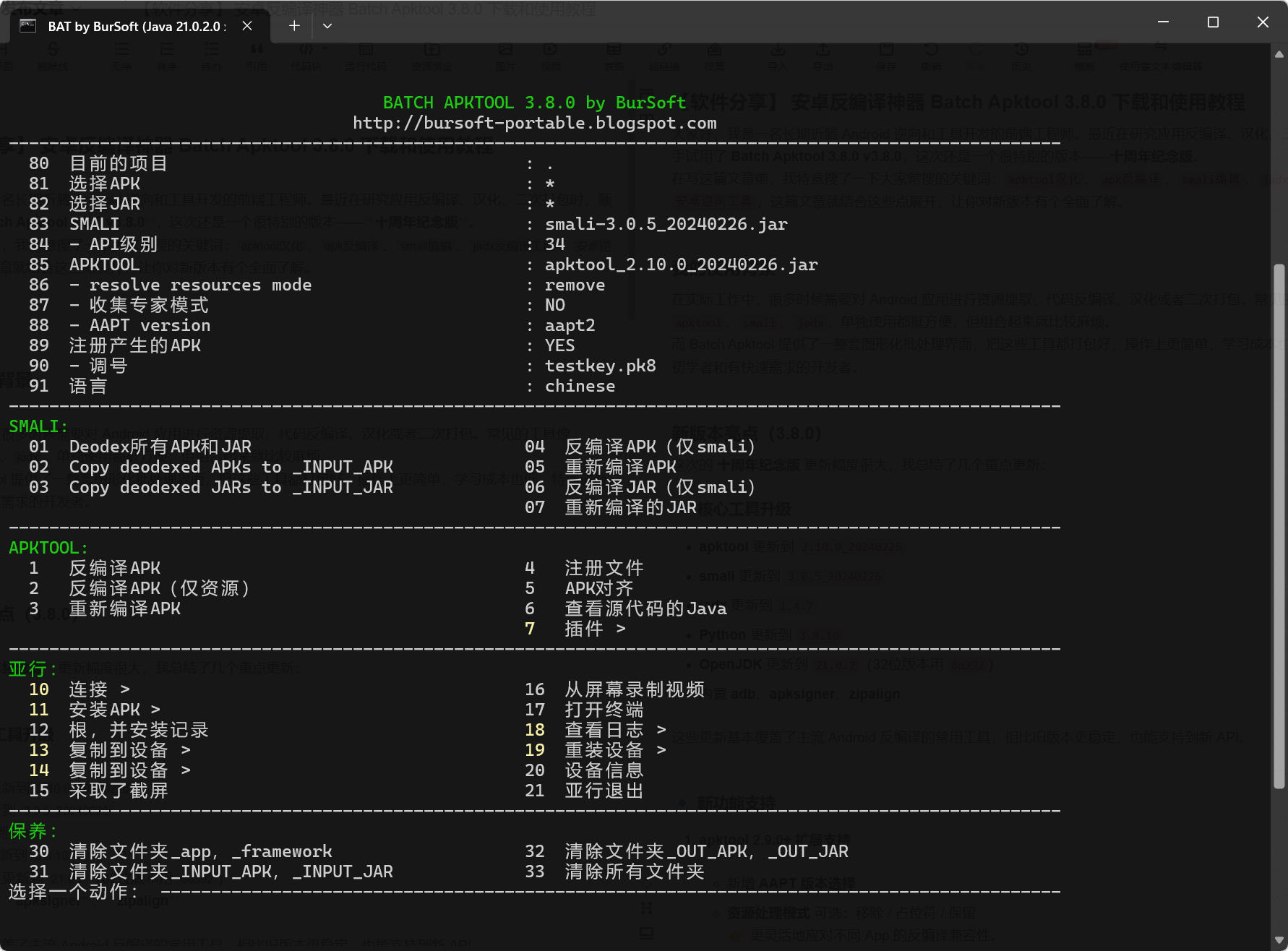Expand the new-tab profile dropdown chevron
Screen dimensions: 1288x951
(x=327, y=26)
